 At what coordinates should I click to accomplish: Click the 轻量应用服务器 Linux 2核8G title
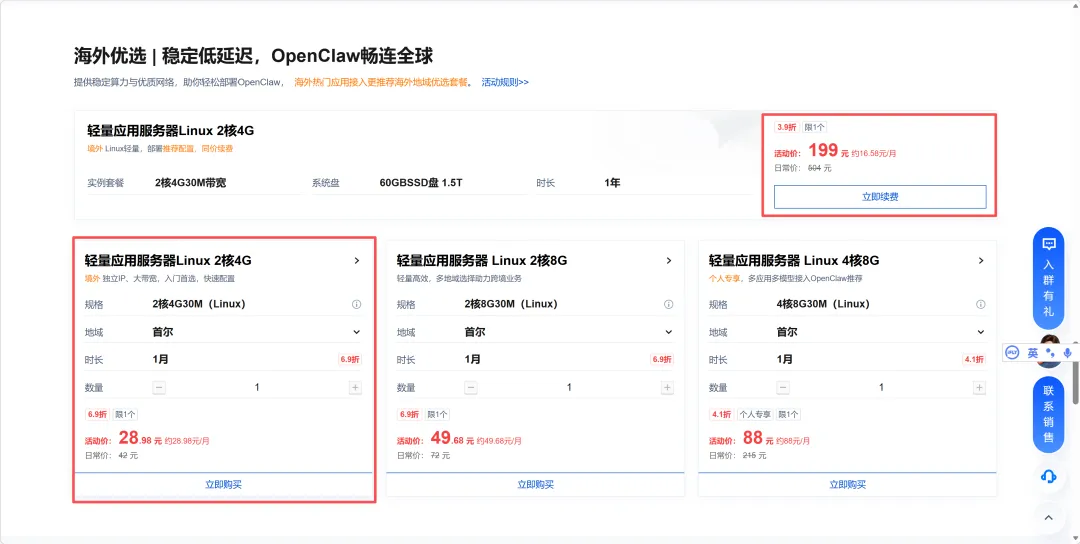[x=482, y=261]
